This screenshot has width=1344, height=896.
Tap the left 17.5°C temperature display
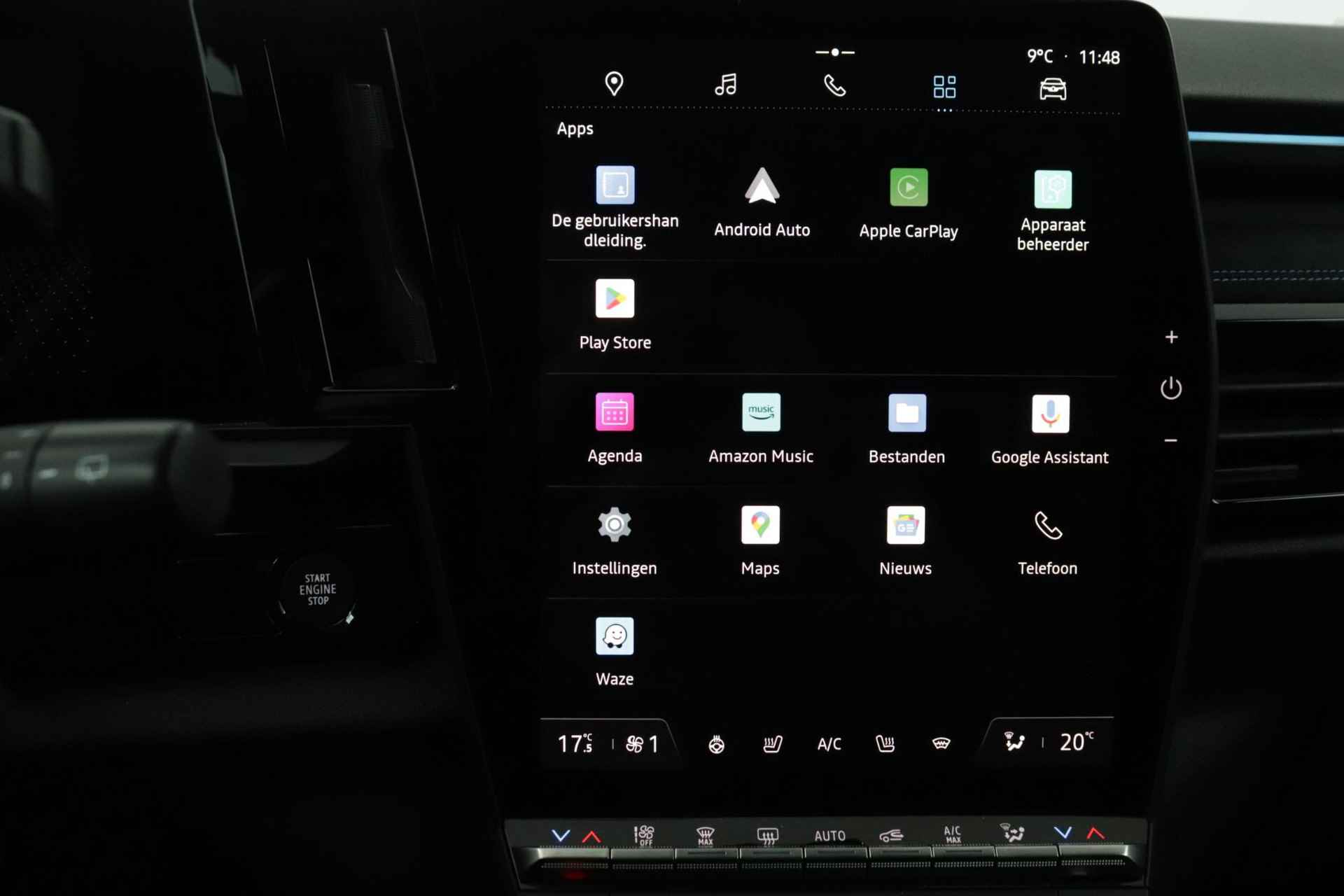point(575,743)
